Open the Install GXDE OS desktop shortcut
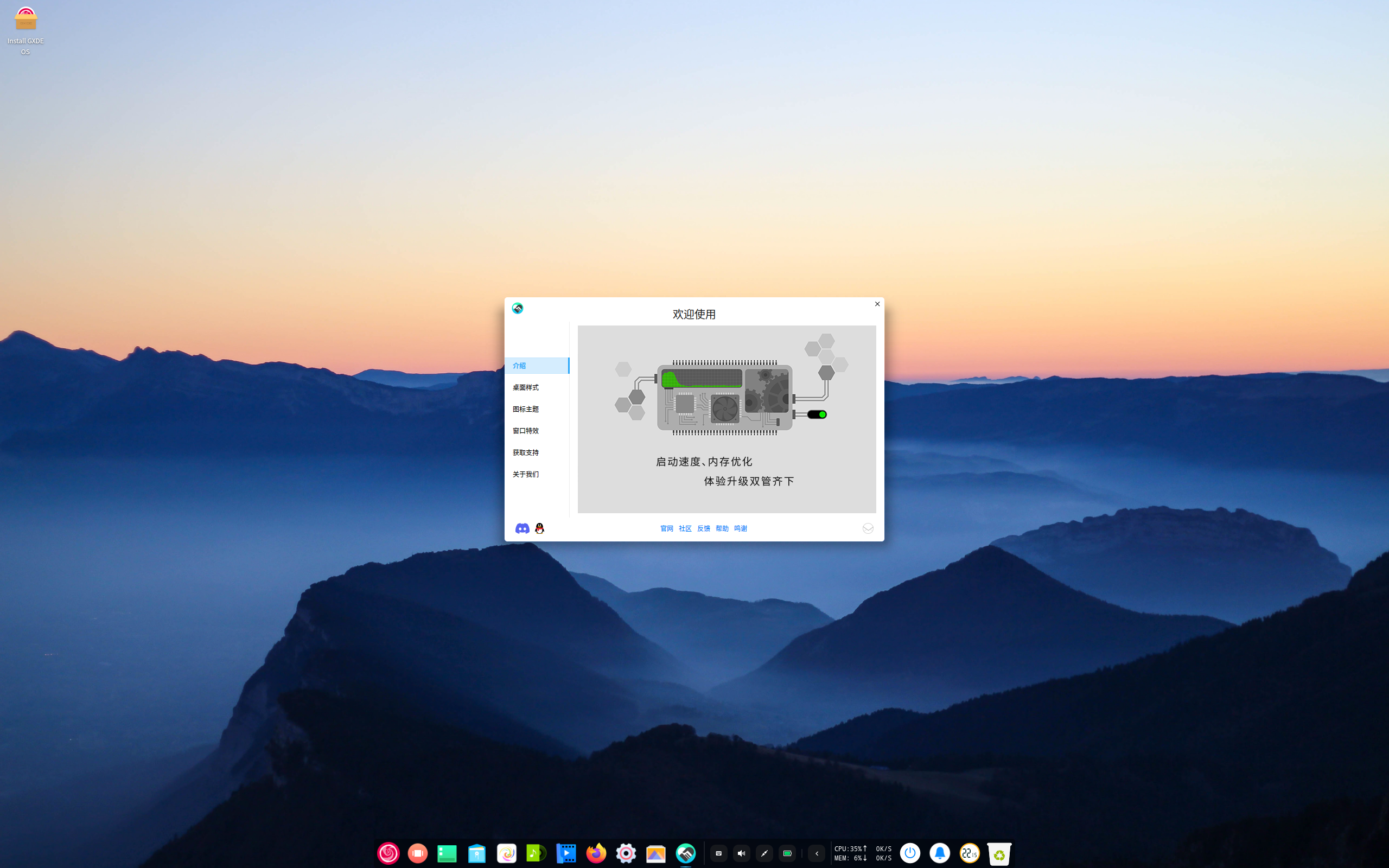Screen dimensions: 1389x868 pos(26,31)
